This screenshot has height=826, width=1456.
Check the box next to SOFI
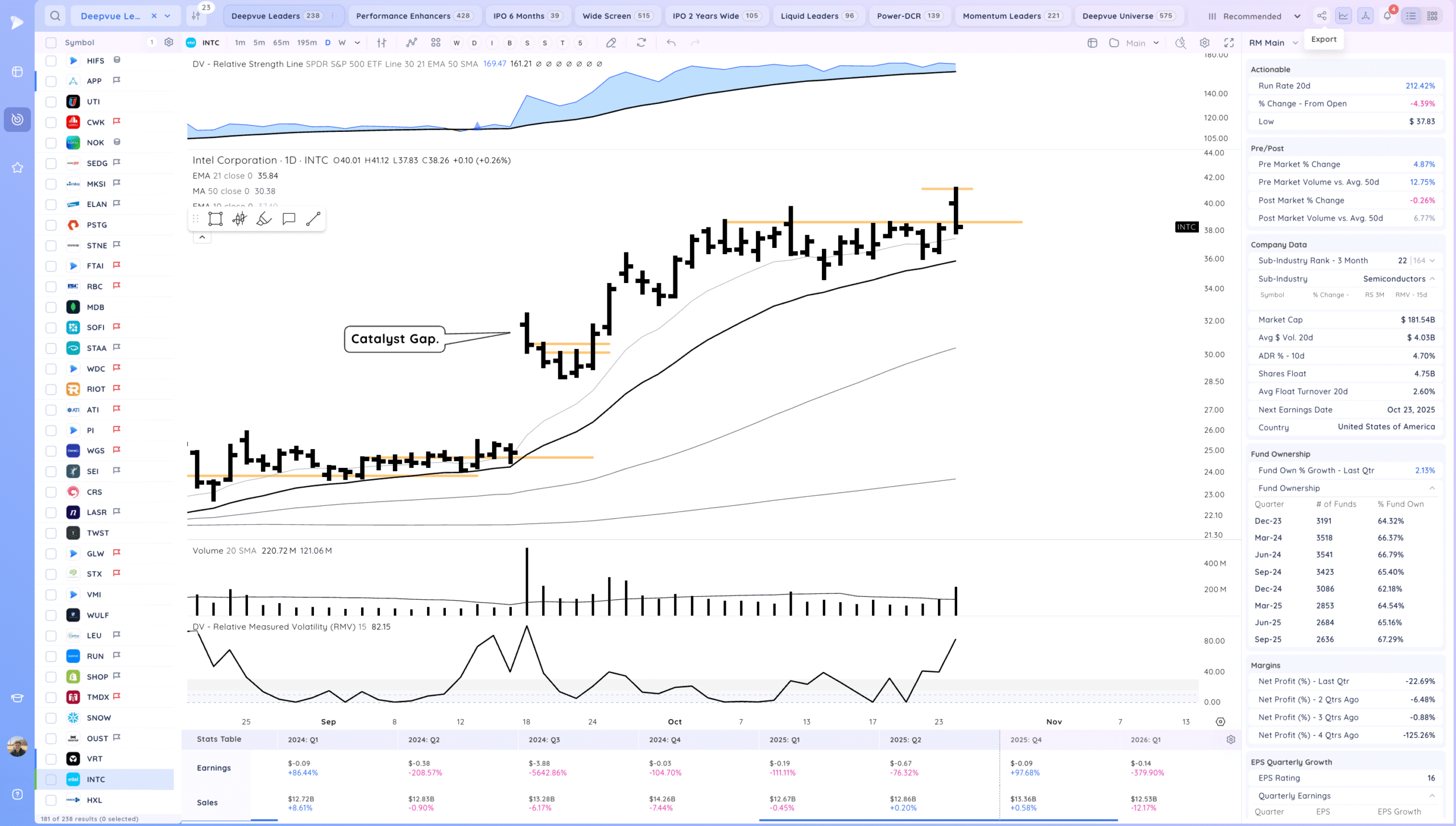[51, 327]
